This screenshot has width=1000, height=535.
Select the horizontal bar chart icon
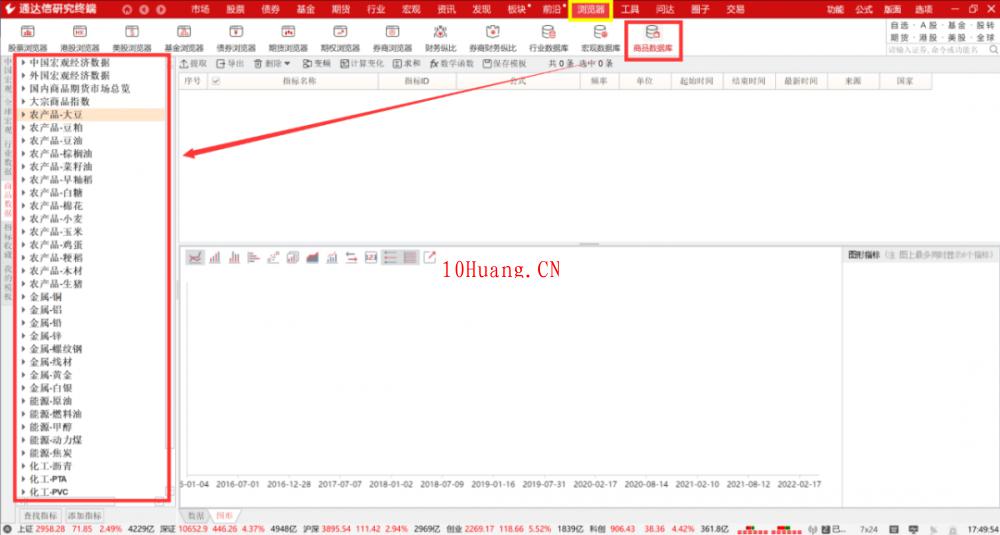254,258
